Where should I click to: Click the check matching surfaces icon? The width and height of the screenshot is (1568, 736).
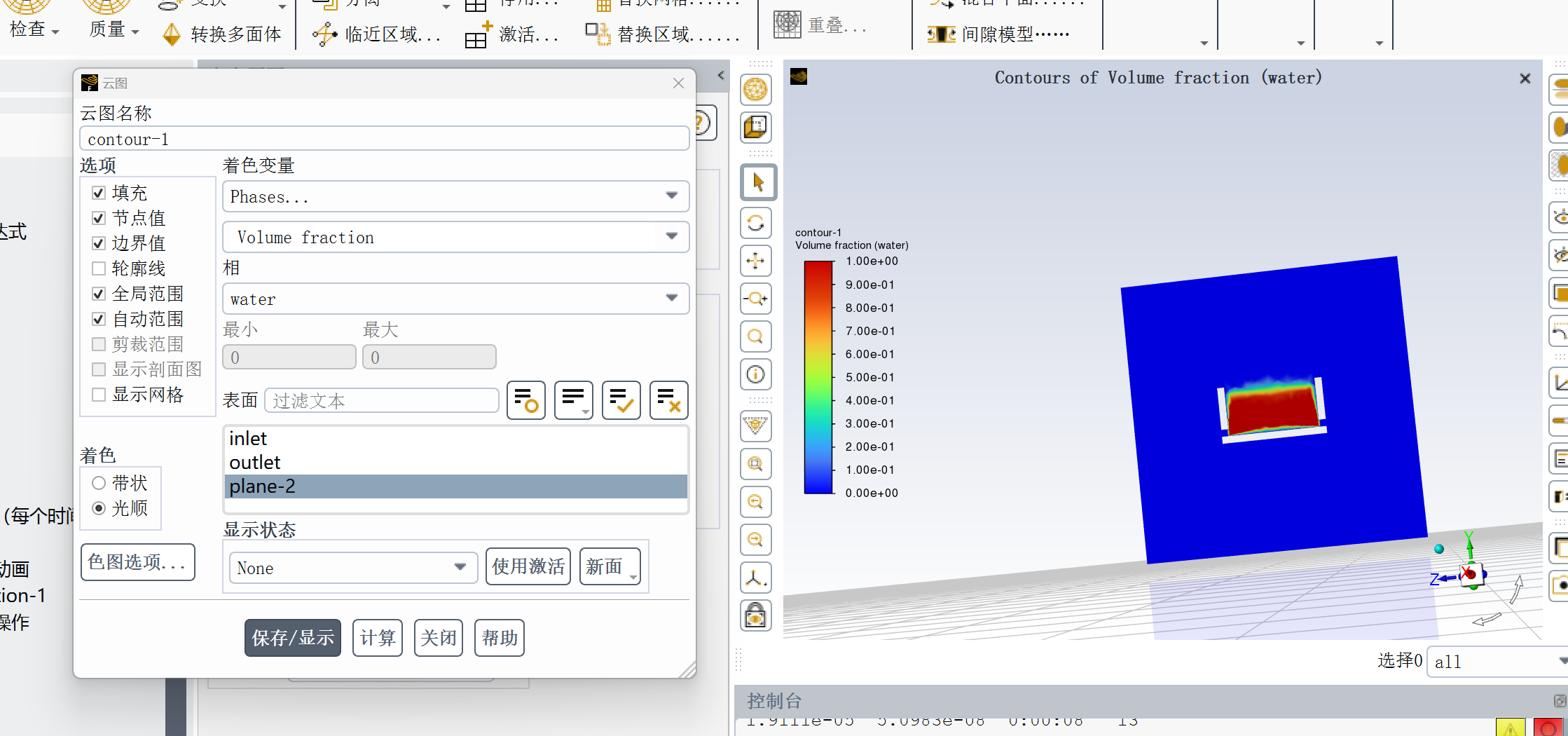click(x=621, y=400)
